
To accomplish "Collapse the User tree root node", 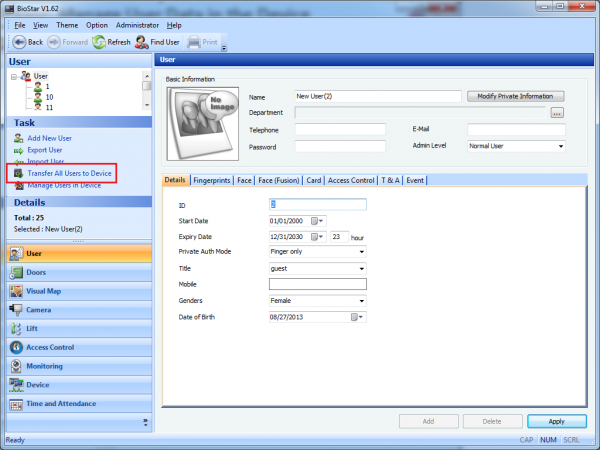I will [13, 76].
